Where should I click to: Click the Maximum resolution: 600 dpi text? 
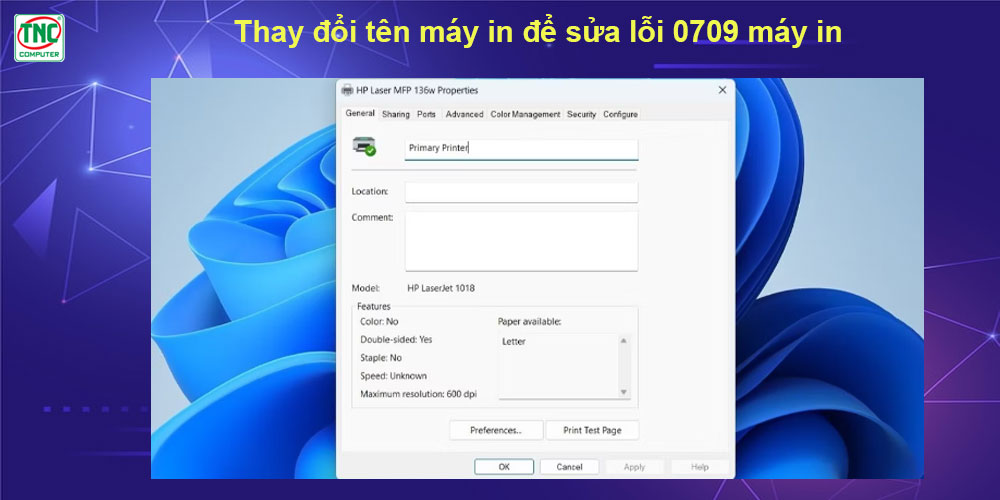pos(418,394)
